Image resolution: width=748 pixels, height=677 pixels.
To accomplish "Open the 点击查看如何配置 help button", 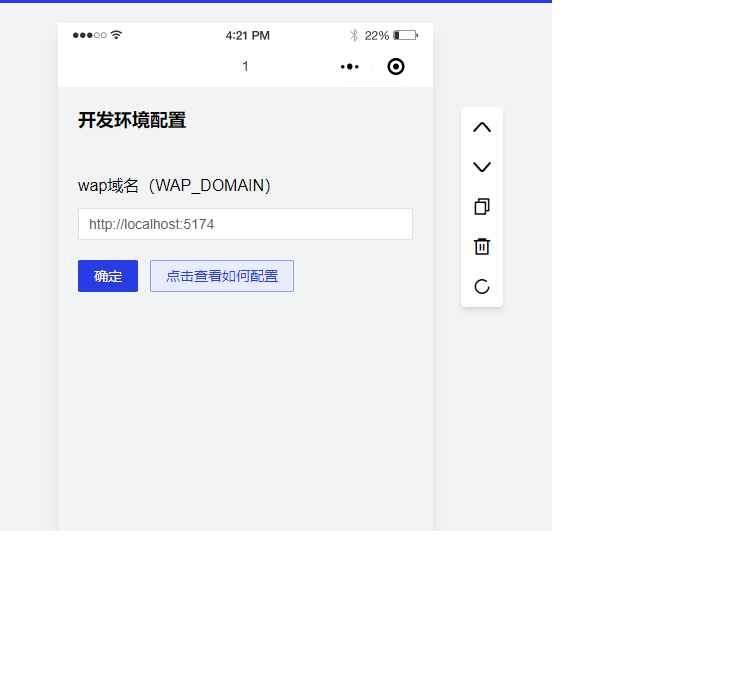I will pyautogui.click(x=222, y=276).
